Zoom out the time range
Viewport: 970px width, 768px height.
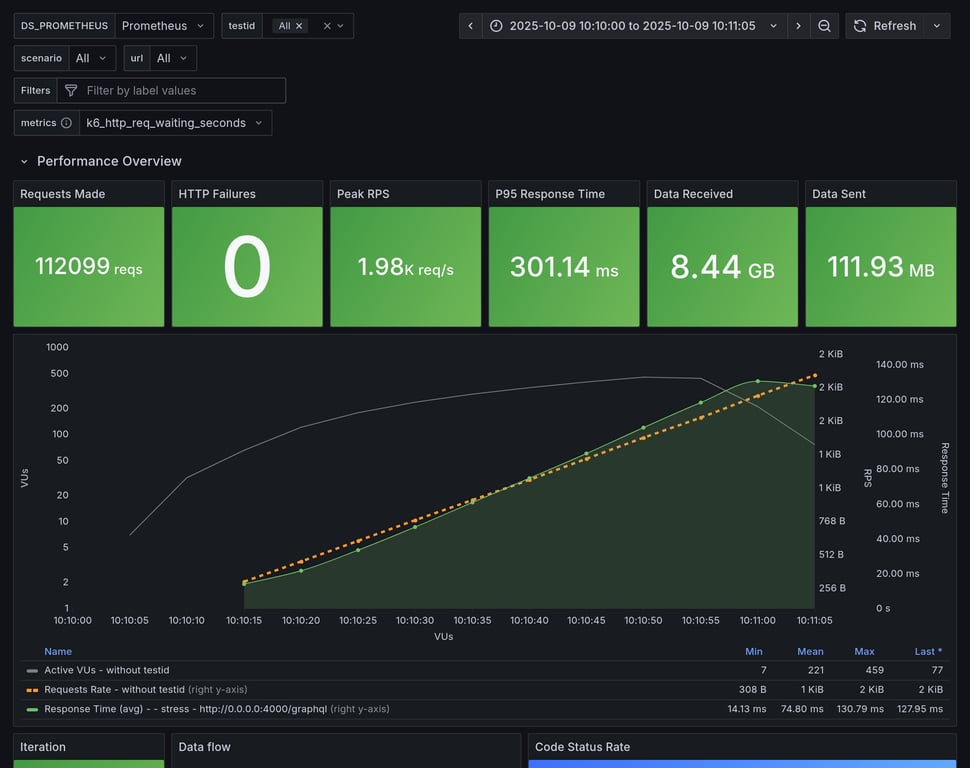[x=824, y=26]
